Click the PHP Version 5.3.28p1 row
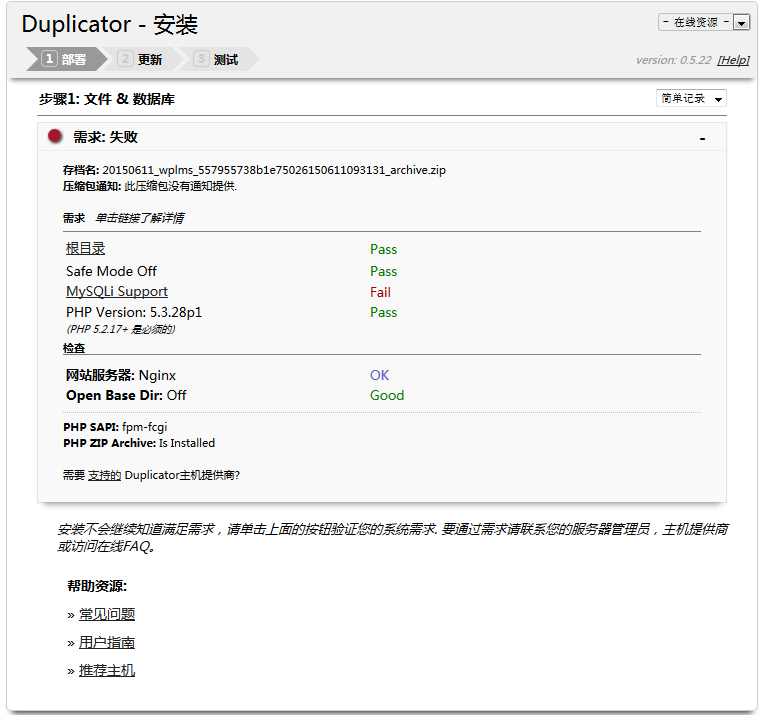The height and width of the screenshot is (715, 760). [134, 312]
